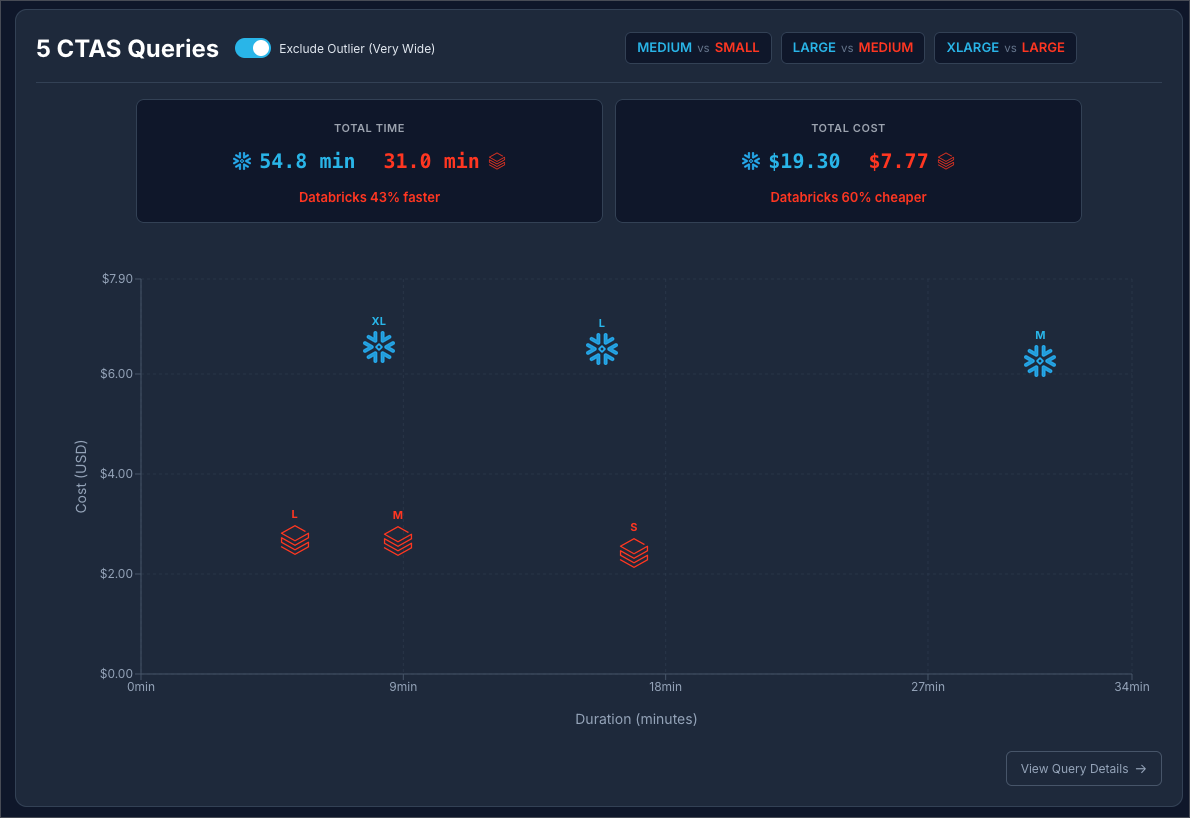This screenshot has height=818, width=1190.
Task: Select MEDIUM vs SMALL comparison
Action: click(698, 48)
